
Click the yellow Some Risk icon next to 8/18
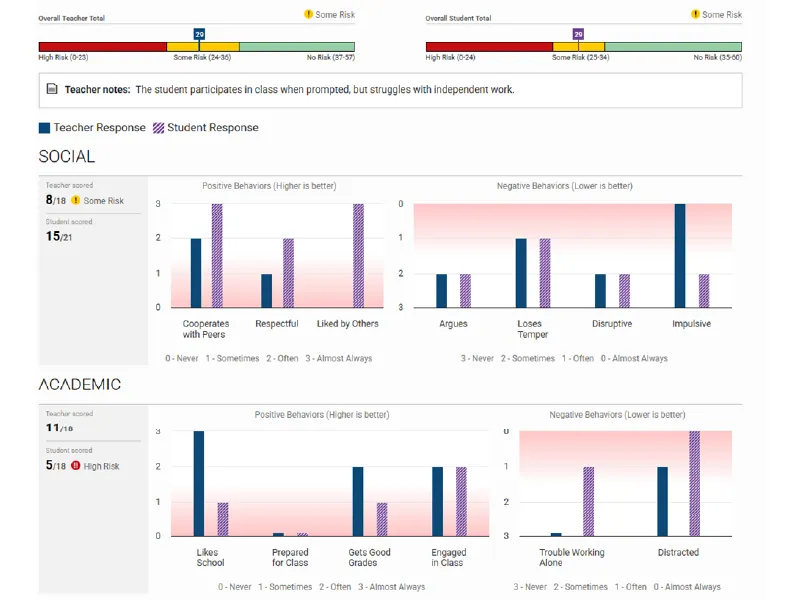tap(76, 200)
